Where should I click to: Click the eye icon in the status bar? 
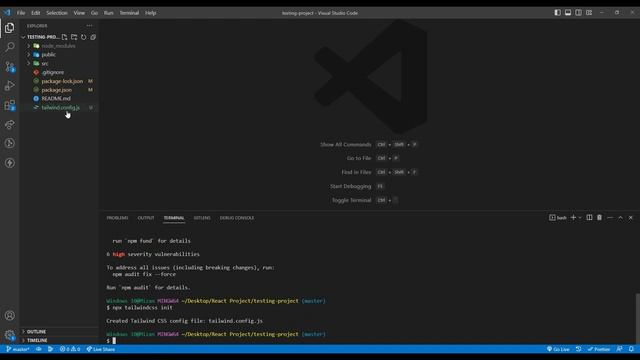coord(38,349)
